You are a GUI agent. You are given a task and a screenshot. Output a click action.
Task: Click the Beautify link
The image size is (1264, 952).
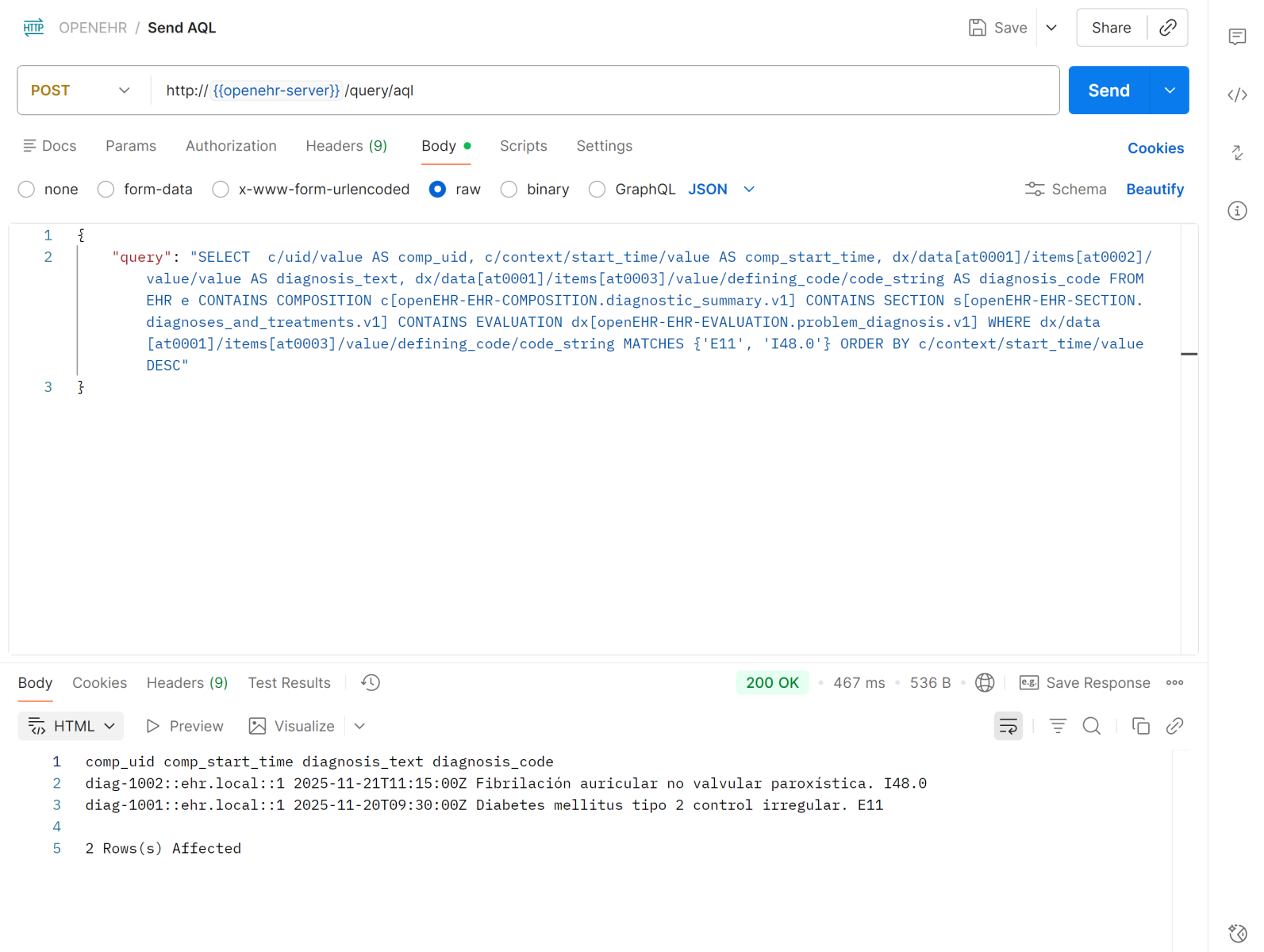[x=1155, y=190]
